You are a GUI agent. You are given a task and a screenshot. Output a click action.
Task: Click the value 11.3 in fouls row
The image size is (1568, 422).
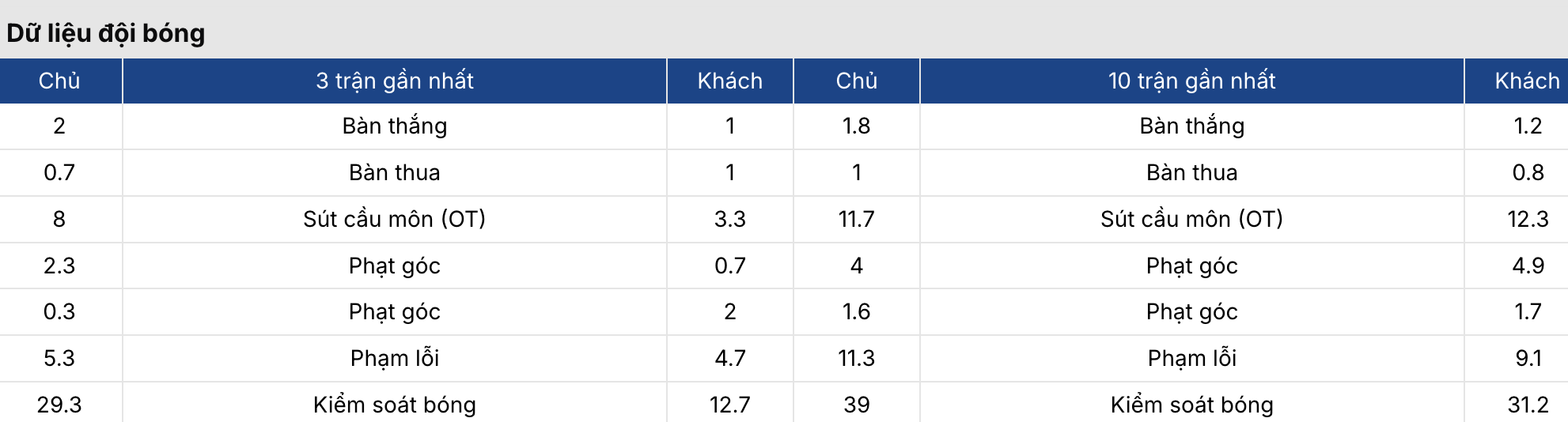pos(856,358)
